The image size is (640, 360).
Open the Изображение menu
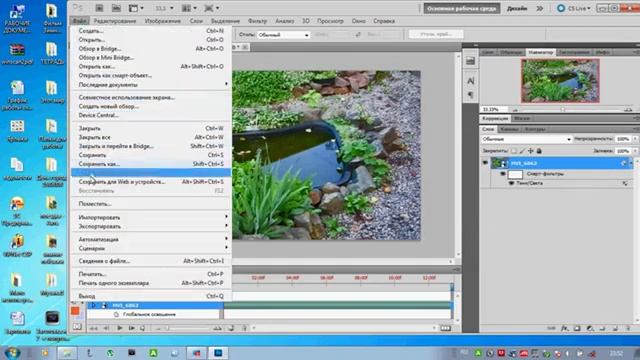click(162, 21)
